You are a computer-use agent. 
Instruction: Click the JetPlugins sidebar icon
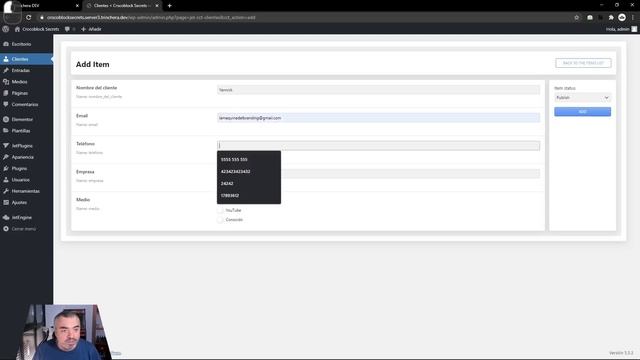click(x=6, y=146)
